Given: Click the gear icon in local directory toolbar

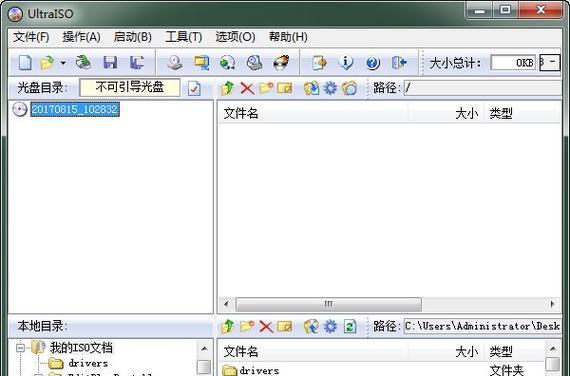Looking at the screenshot, I should pyautogui.click(x=330, y=326).
